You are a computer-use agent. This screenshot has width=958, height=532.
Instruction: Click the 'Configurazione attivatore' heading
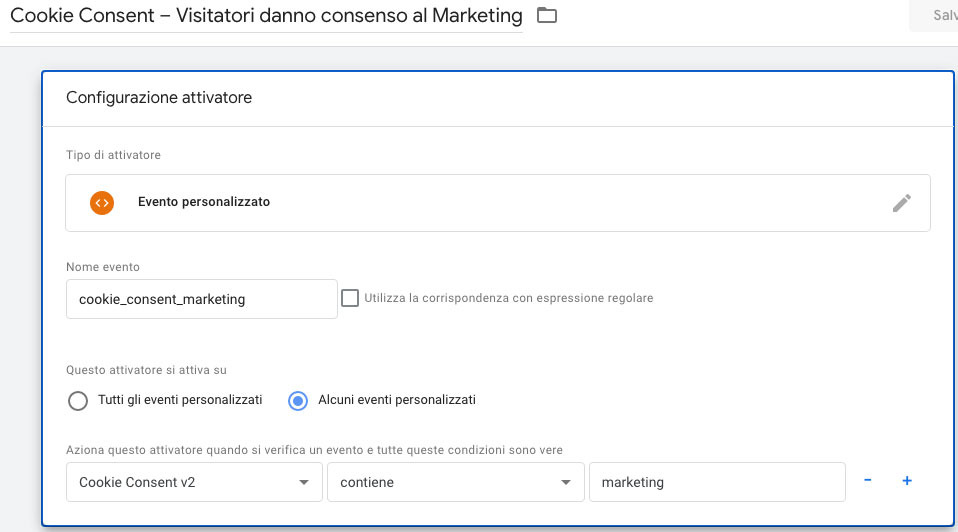click(159, 98)
